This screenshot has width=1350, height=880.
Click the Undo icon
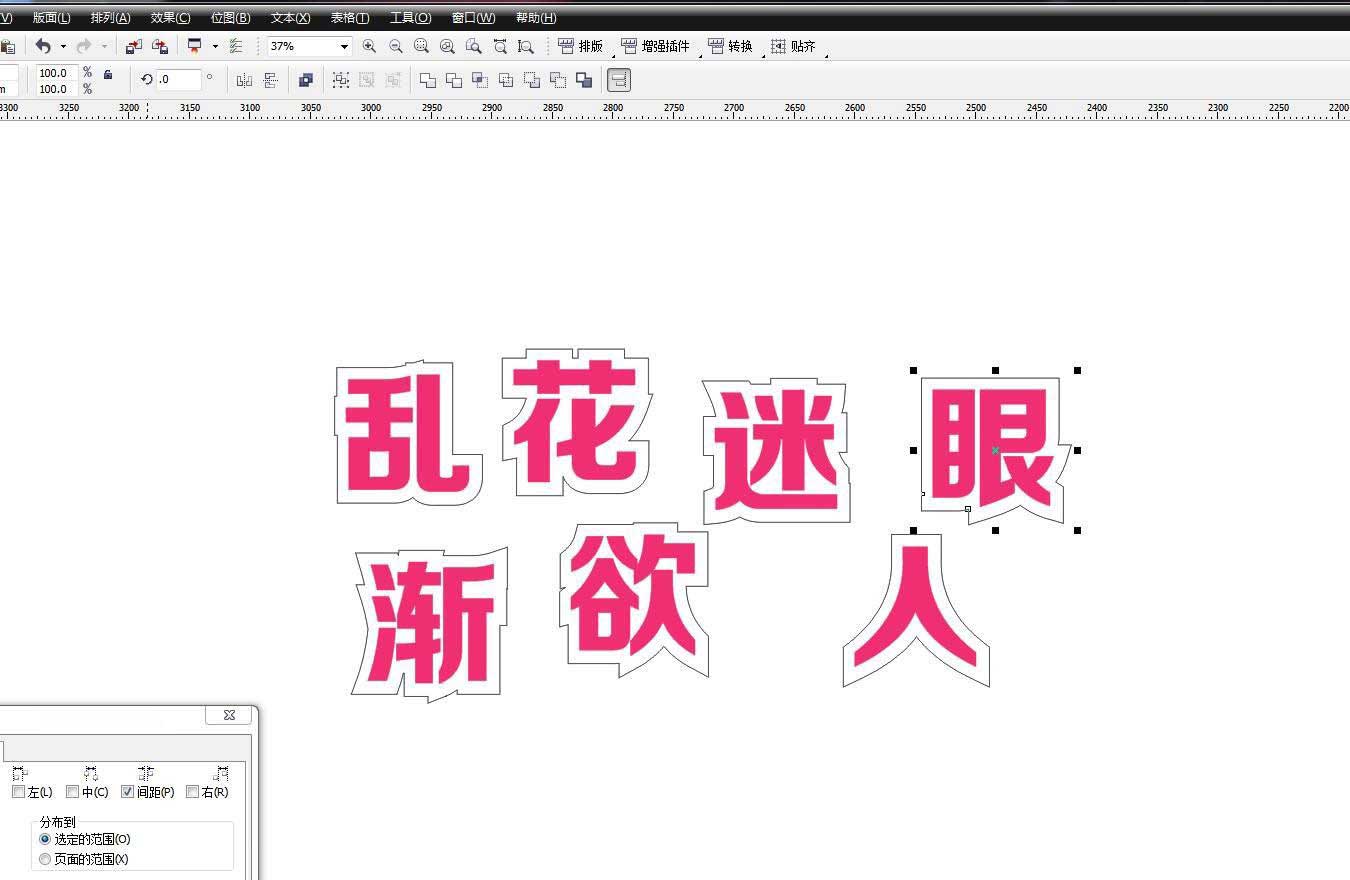pos(44,46)
